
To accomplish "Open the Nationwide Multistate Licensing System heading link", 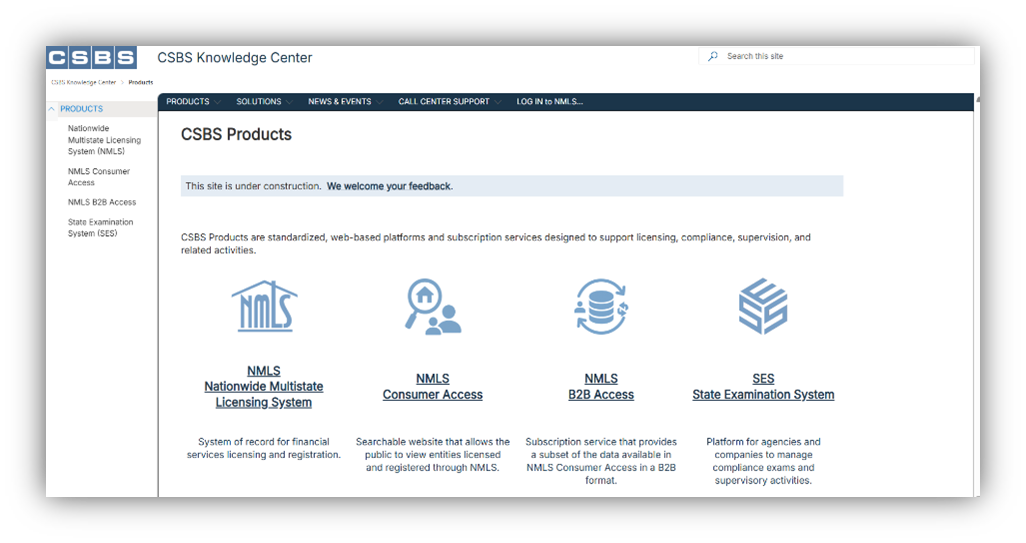I will tap(264, 387).
